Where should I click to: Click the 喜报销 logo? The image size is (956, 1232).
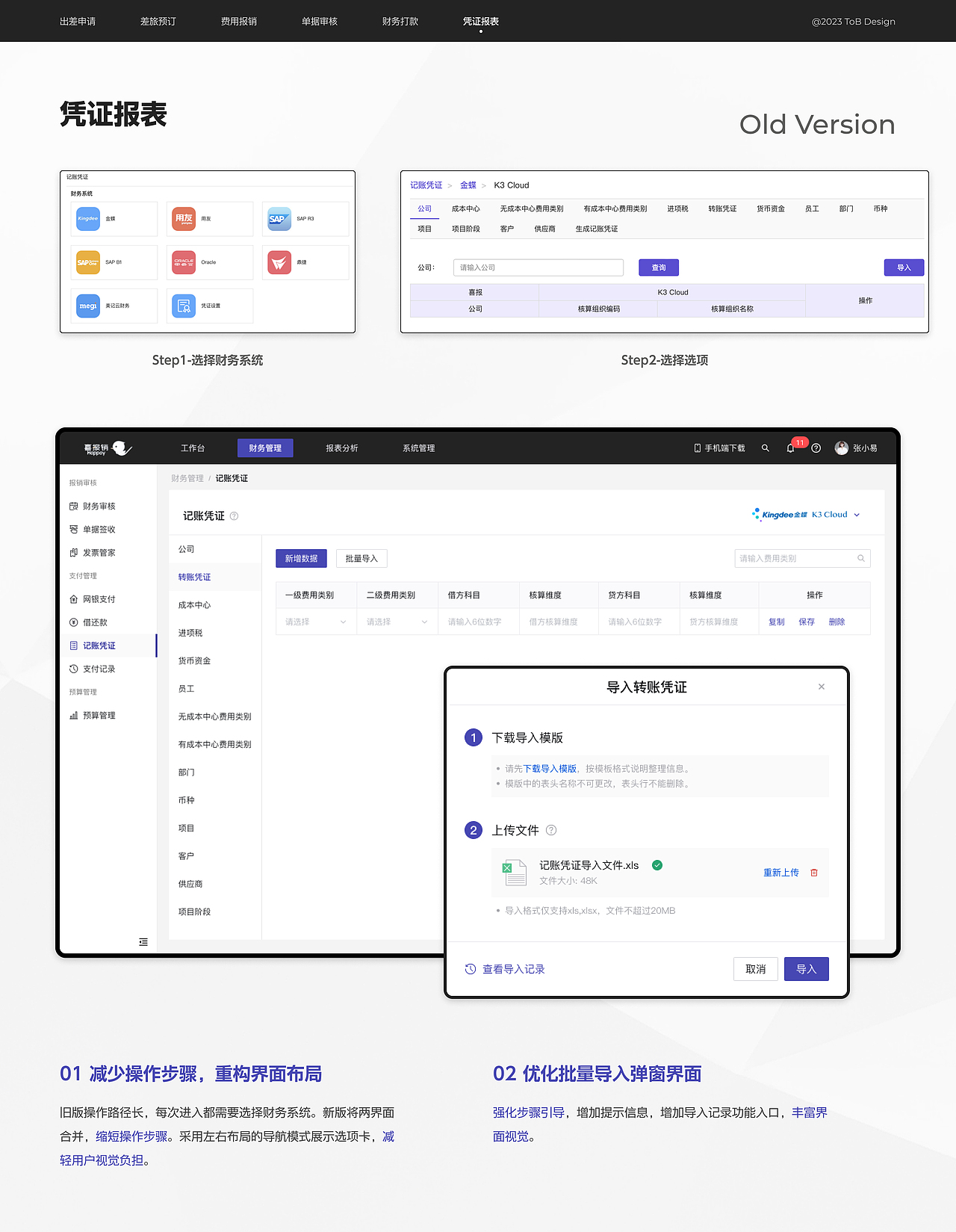pos(108,448)
